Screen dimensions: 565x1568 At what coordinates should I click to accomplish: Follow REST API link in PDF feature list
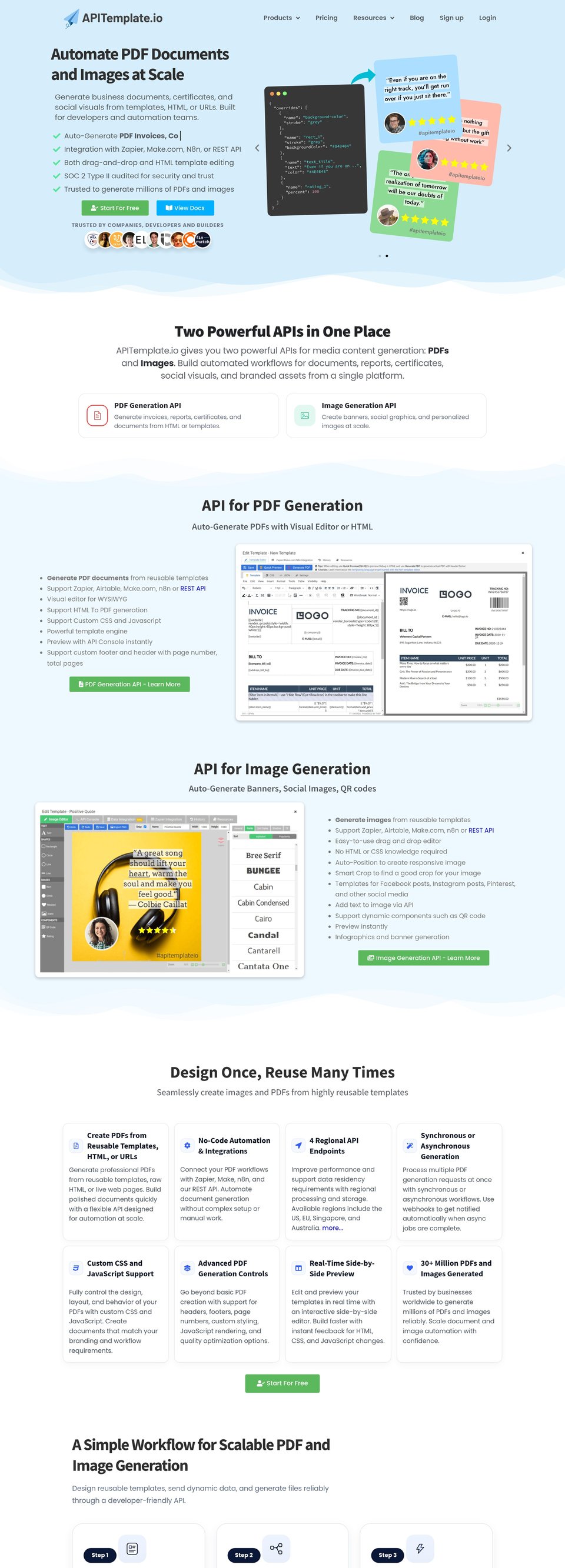click(x=192, y=589)
